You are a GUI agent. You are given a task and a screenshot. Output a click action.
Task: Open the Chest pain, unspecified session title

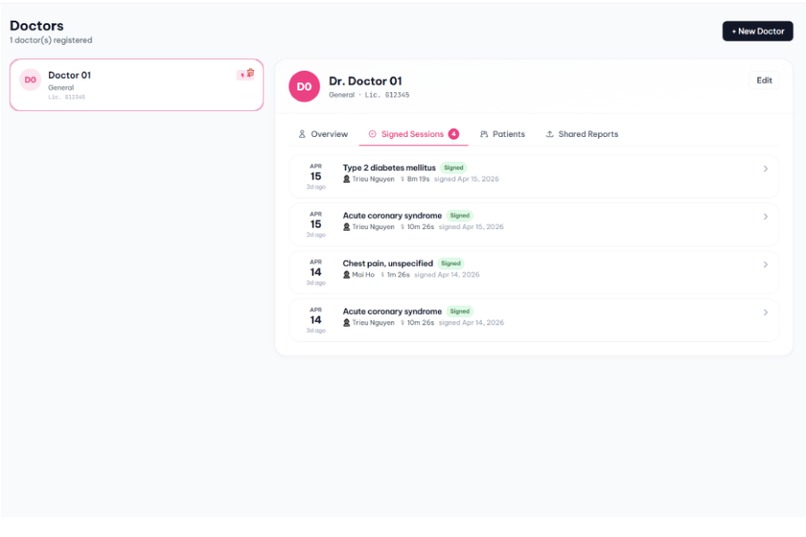pyautogui.click(x=388, y=264)
